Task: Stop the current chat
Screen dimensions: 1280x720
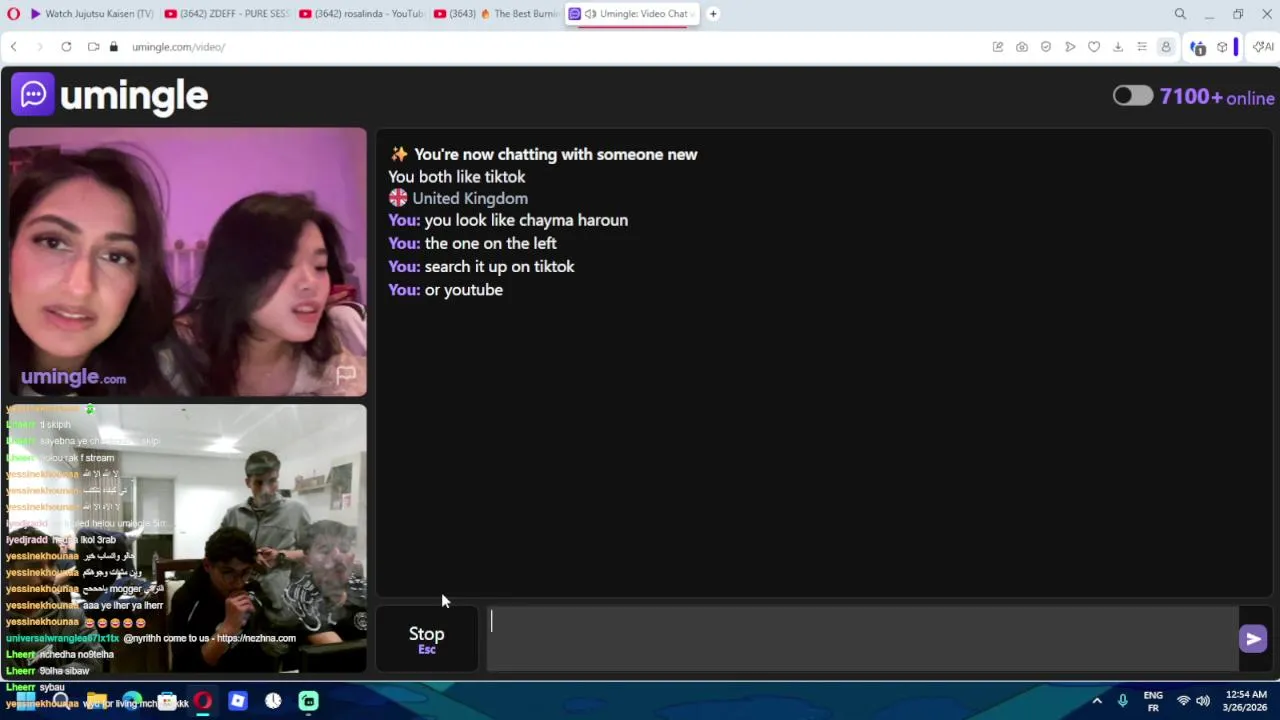Action: tap(427, 639)
